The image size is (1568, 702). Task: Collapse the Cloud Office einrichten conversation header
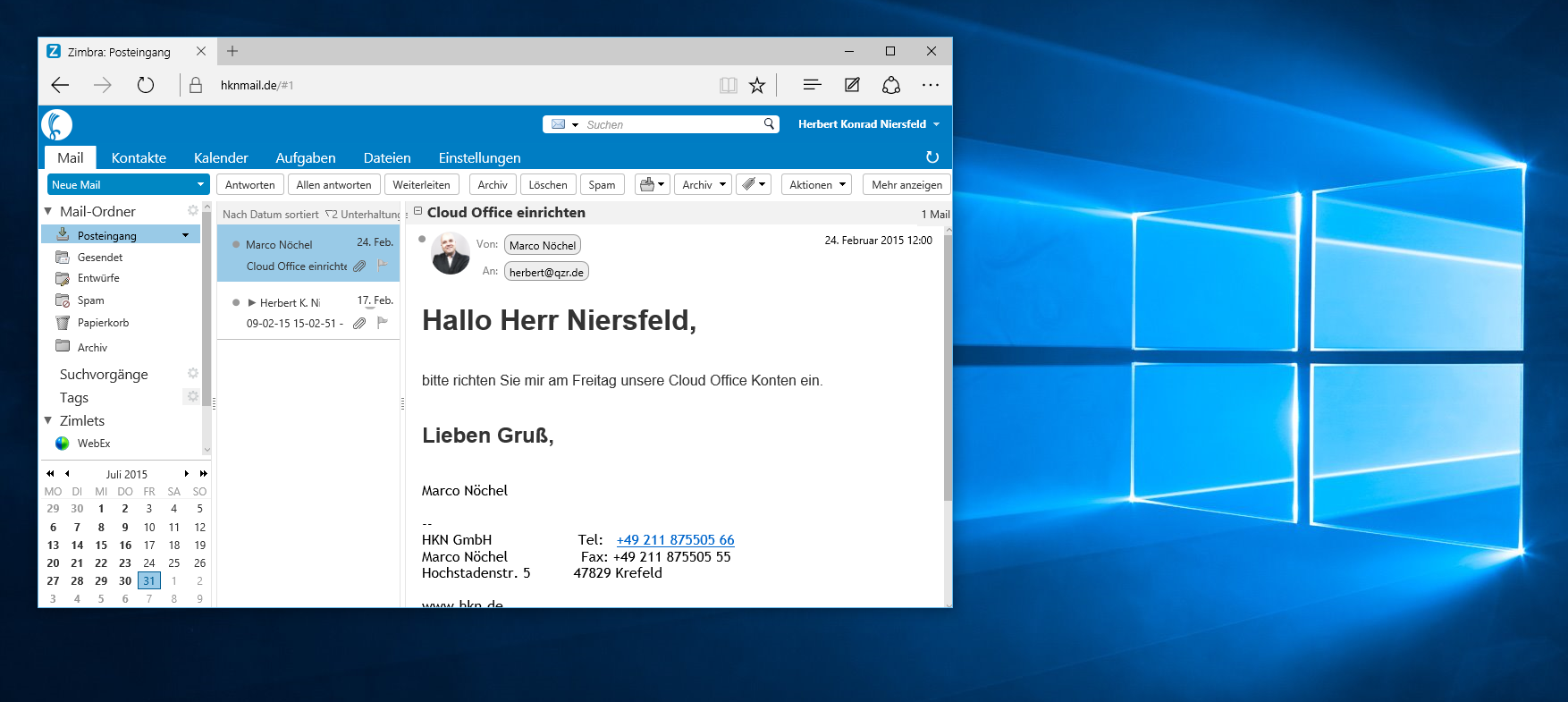pyautogui.click(x=417, y=212)
